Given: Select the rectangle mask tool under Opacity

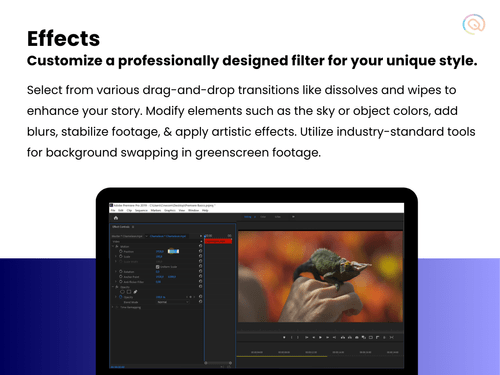Looking at the screenshot, I should [x=129, y=292].
